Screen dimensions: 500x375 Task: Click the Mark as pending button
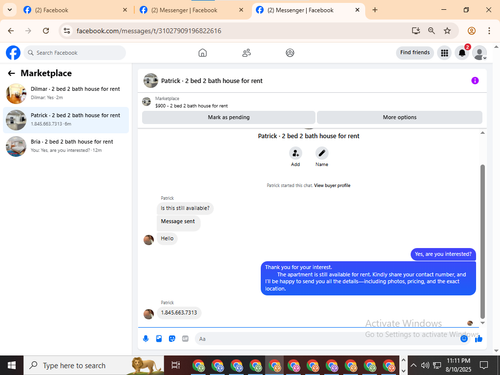[x=229, y=117]
